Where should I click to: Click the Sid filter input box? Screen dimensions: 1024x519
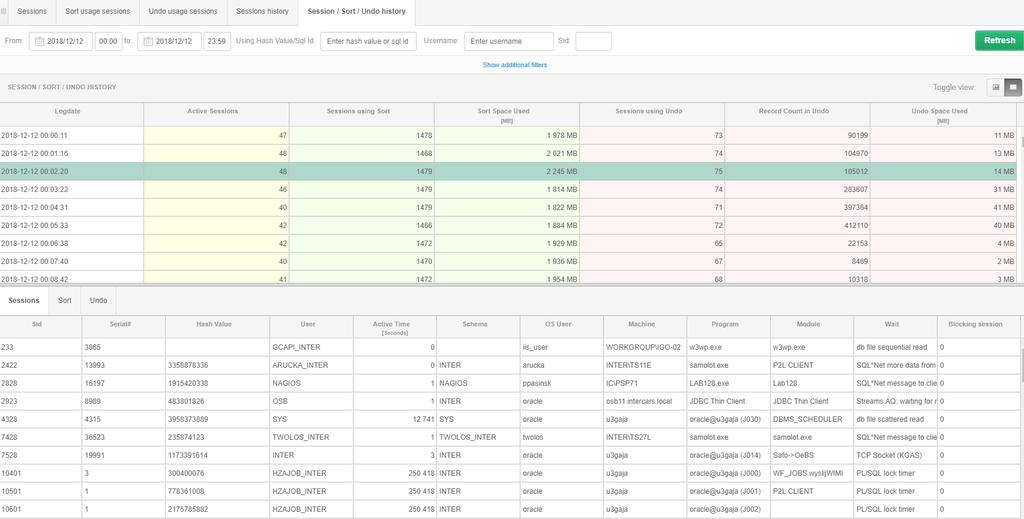tap(593, 41)
